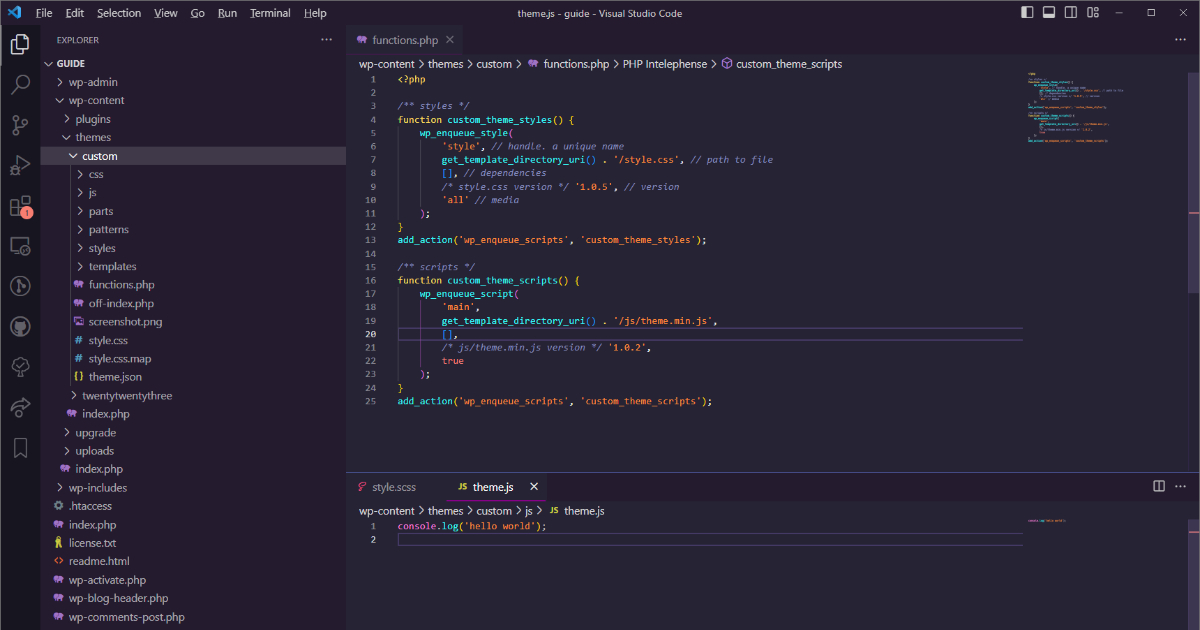Open the Run and Debug view
Viewport: 1200px width, 630px height.
(20, 165)
